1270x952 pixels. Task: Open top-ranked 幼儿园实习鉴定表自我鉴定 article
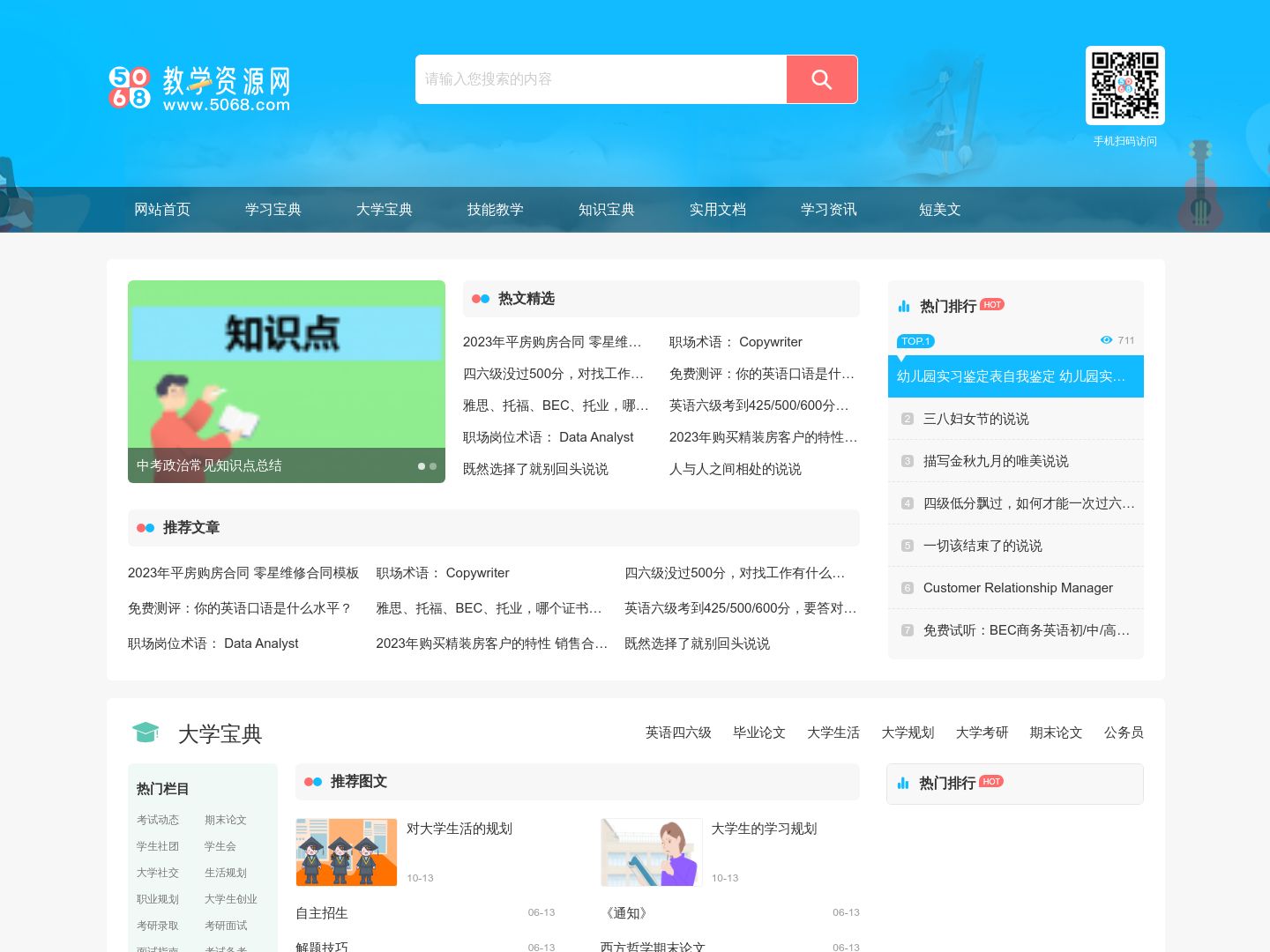(1016, 376)
